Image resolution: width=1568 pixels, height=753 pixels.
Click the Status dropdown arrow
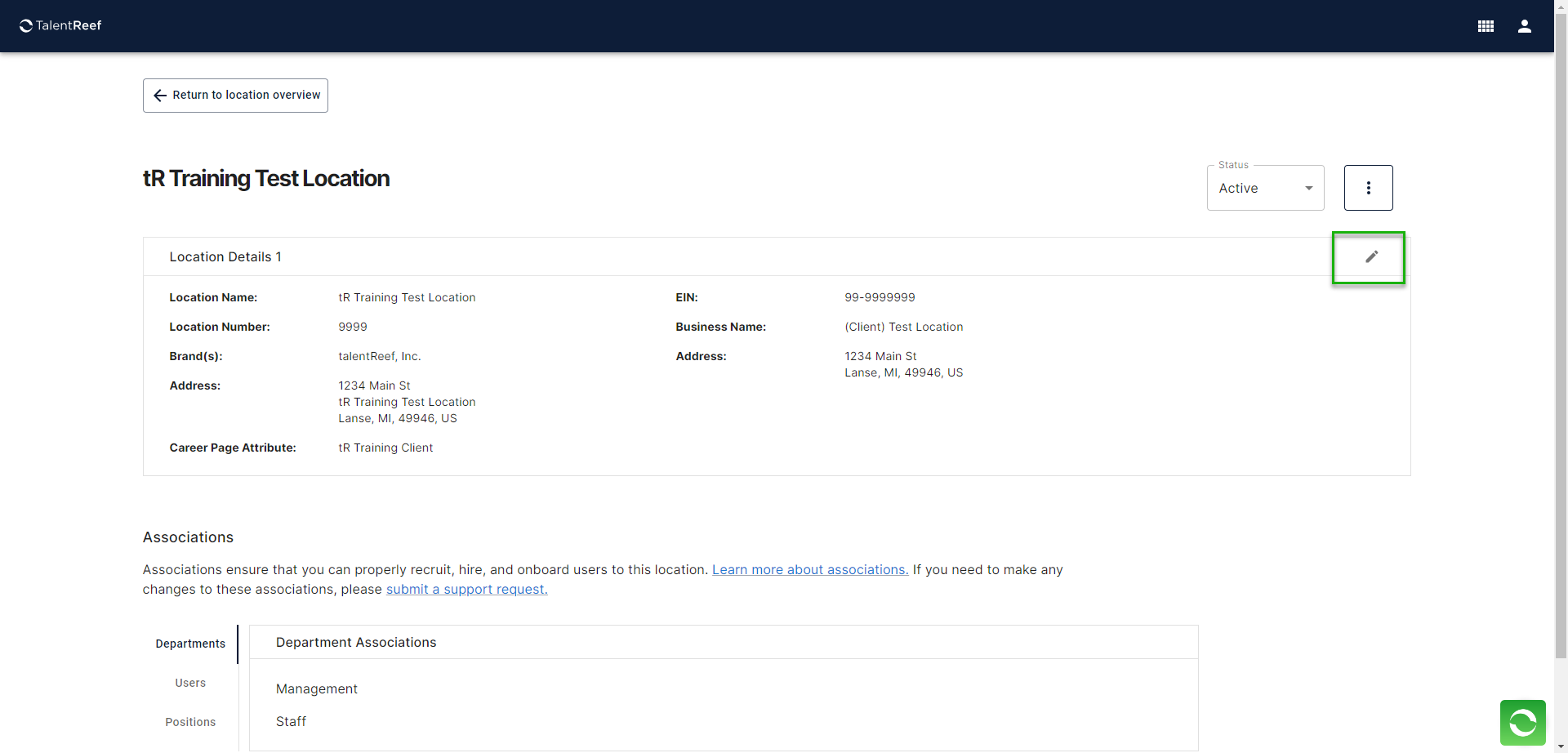[x=1309, y=189]
